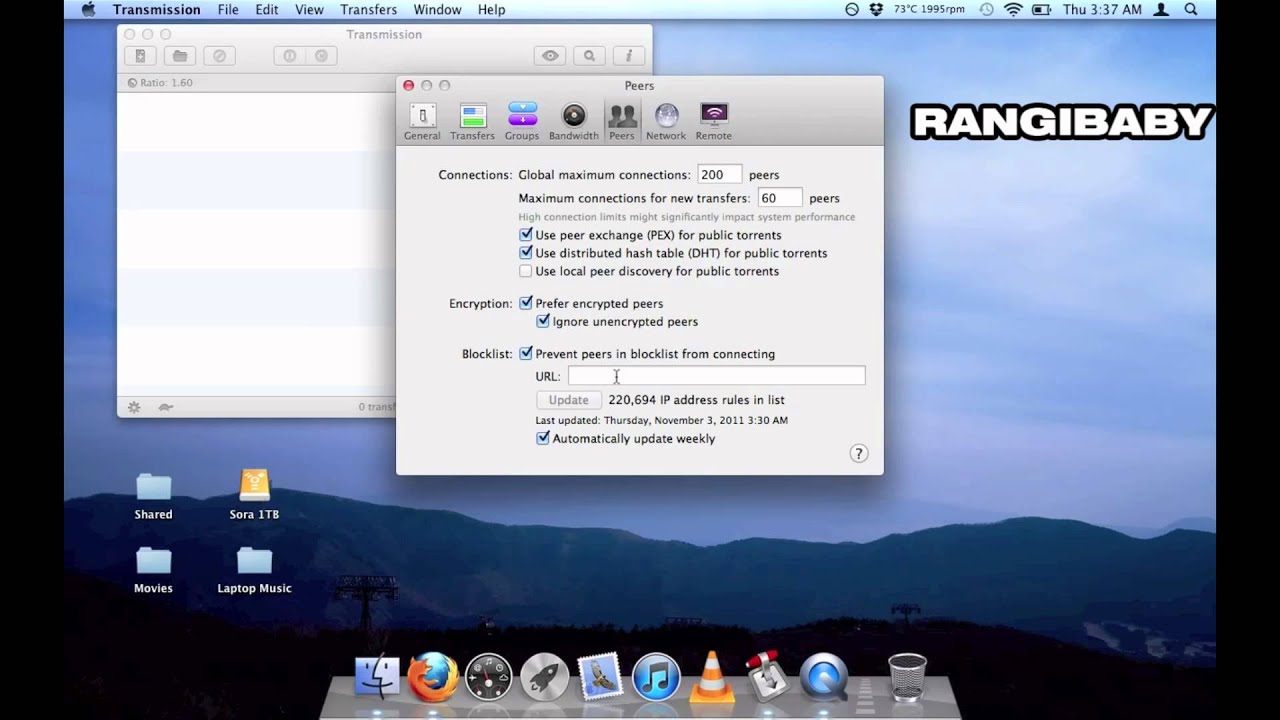Screen dimensions: 1280x720
Task: Disable peer exchange (PEX) checkbox
Action: coord(526,235)
